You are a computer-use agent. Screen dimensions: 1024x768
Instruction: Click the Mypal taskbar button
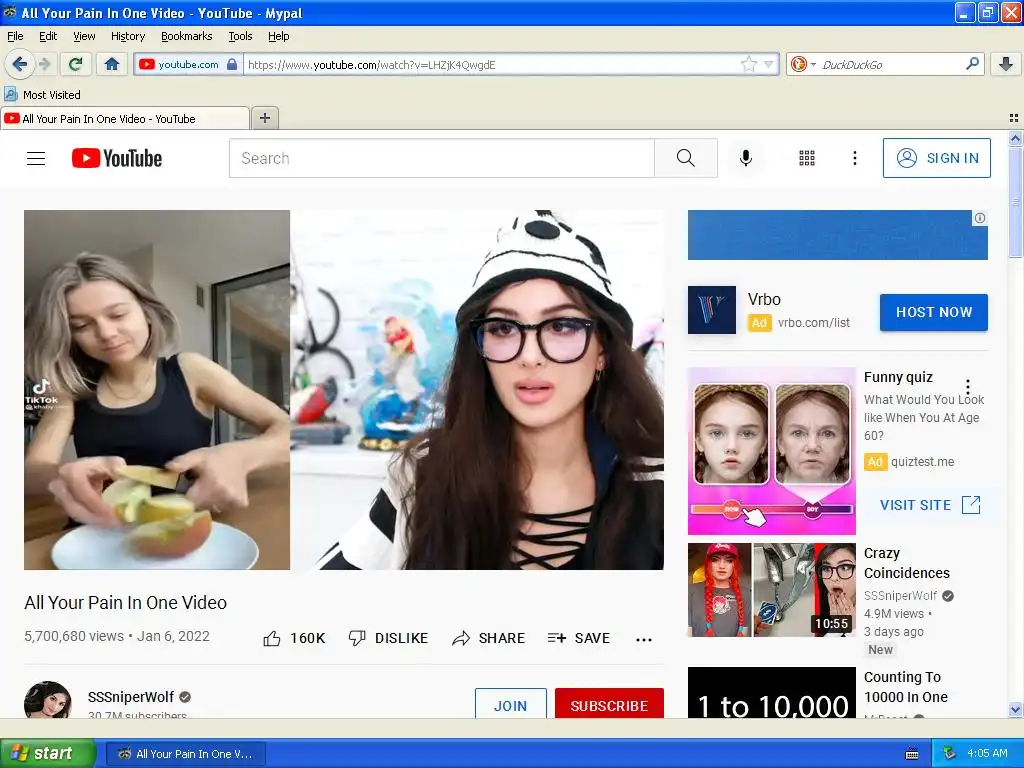(x=186, y=754)
